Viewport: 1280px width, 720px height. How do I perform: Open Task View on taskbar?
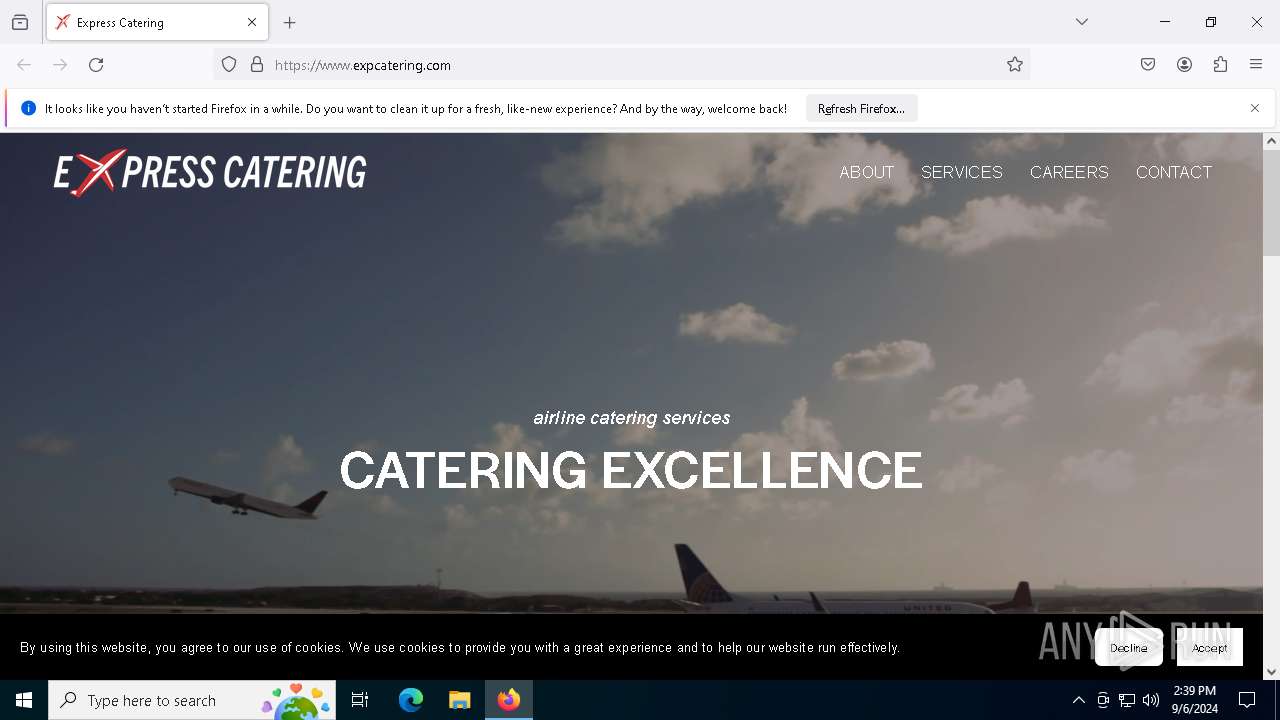click(x=360, y=700)
